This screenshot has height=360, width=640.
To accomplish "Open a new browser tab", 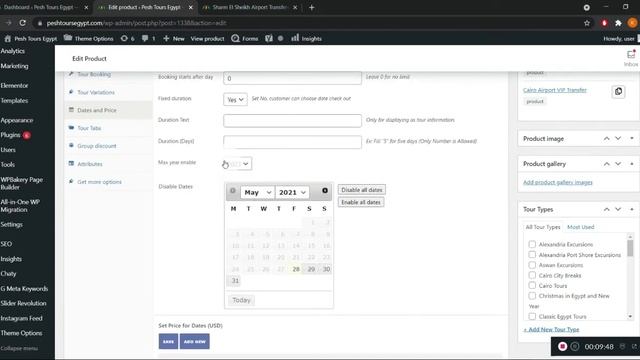I will tap(311, 7).
